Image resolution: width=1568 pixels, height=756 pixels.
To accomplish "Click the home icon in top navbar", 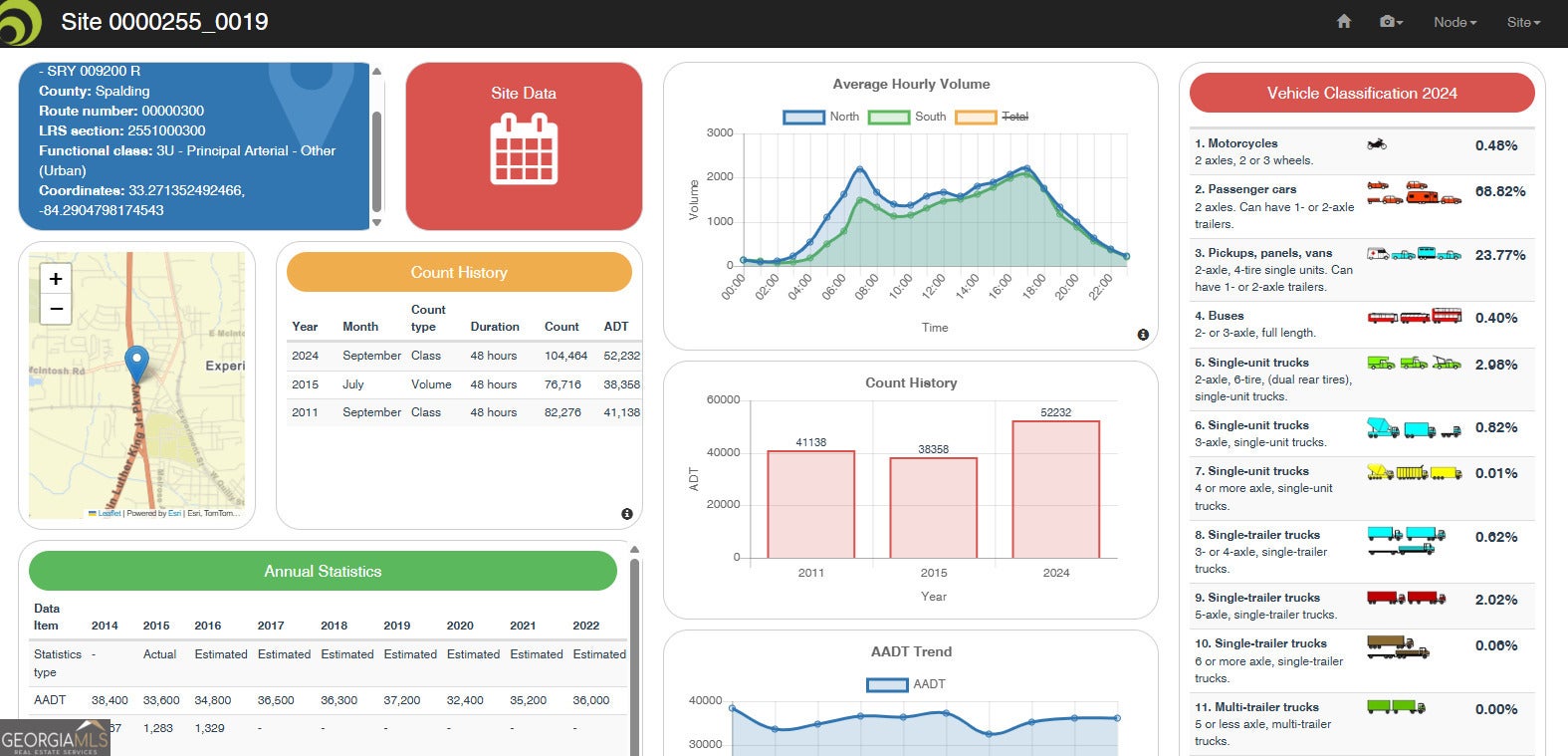I will click(x=1343, y=22).
